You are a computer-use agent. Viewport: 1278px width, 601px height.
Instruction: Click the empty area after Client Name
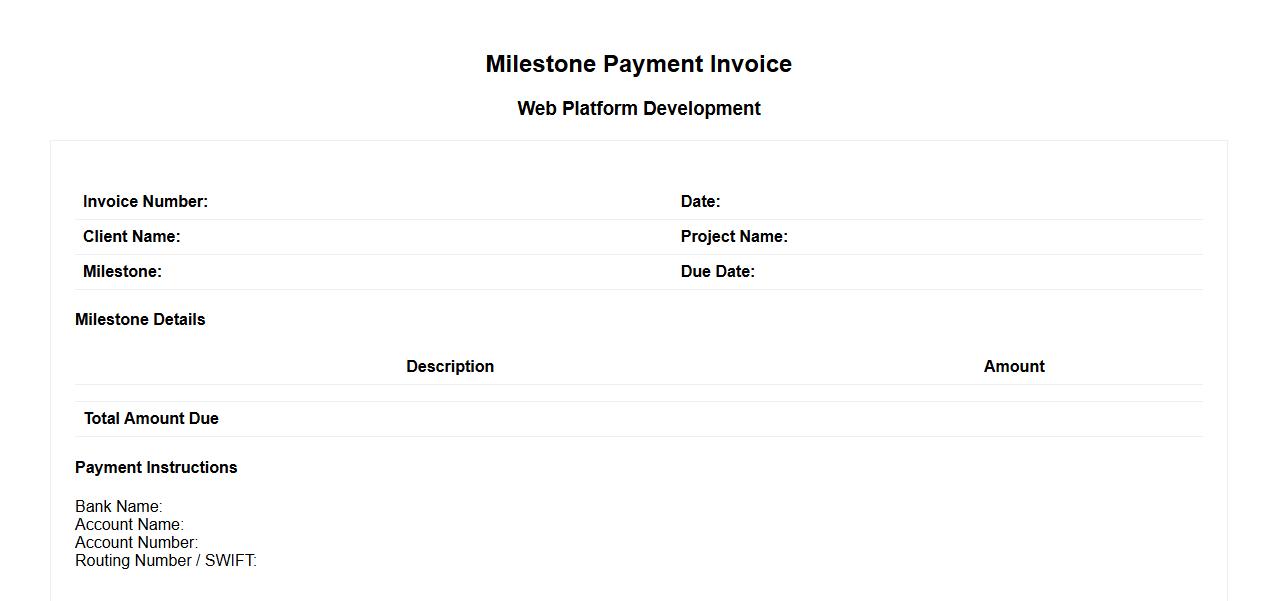point(420,237)
